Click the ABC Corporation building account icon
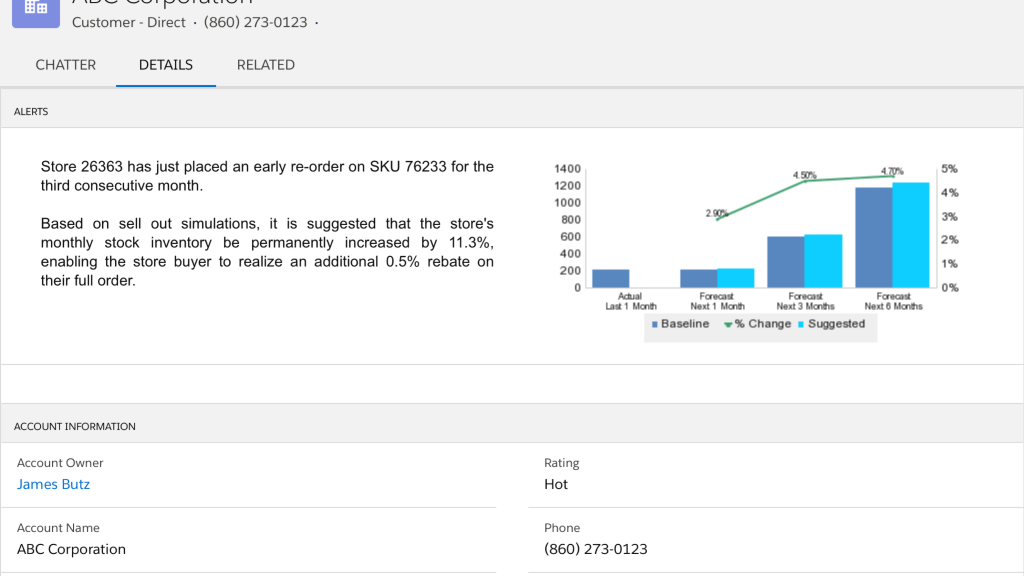 pos(35,12)
